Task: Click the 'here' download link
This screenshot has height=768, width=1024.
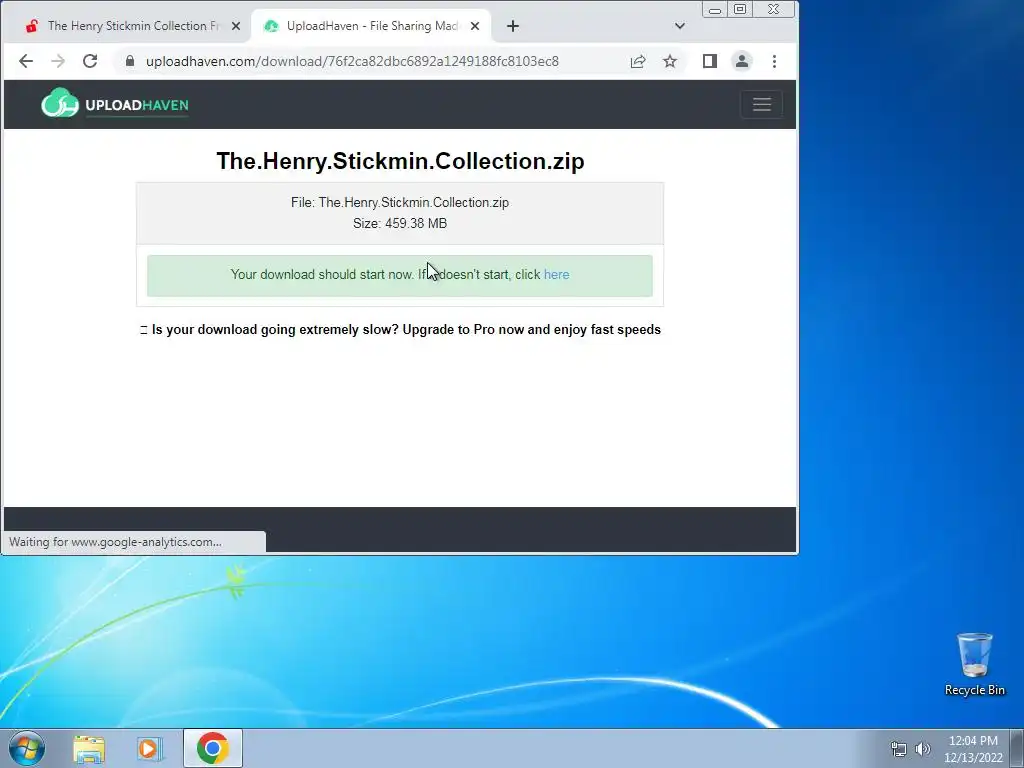Action: [x=556, y=275]
